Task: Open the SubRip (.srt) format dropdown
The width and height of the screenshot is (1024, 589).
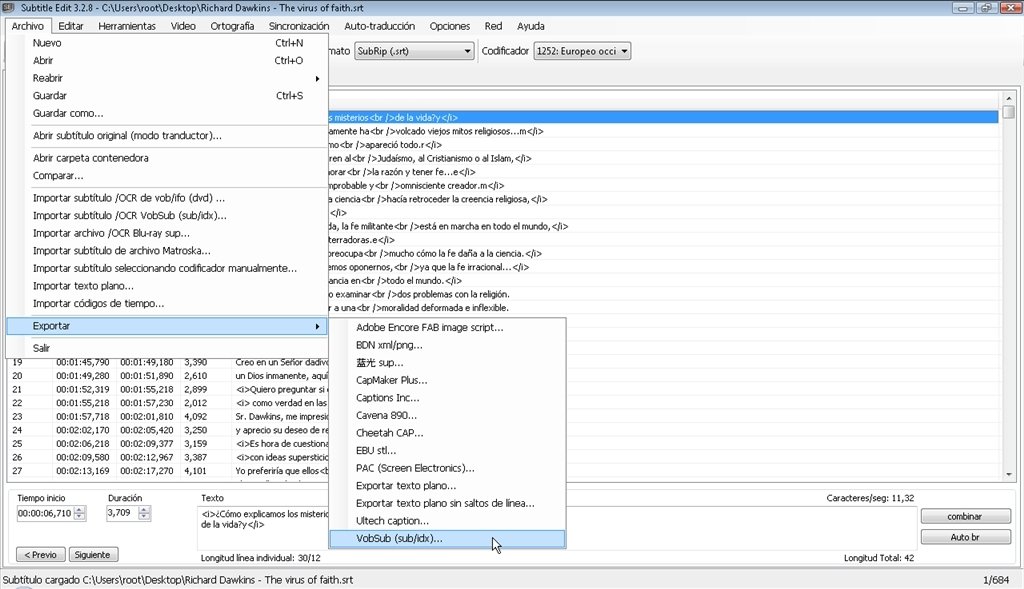Action: tap(414, 51)
